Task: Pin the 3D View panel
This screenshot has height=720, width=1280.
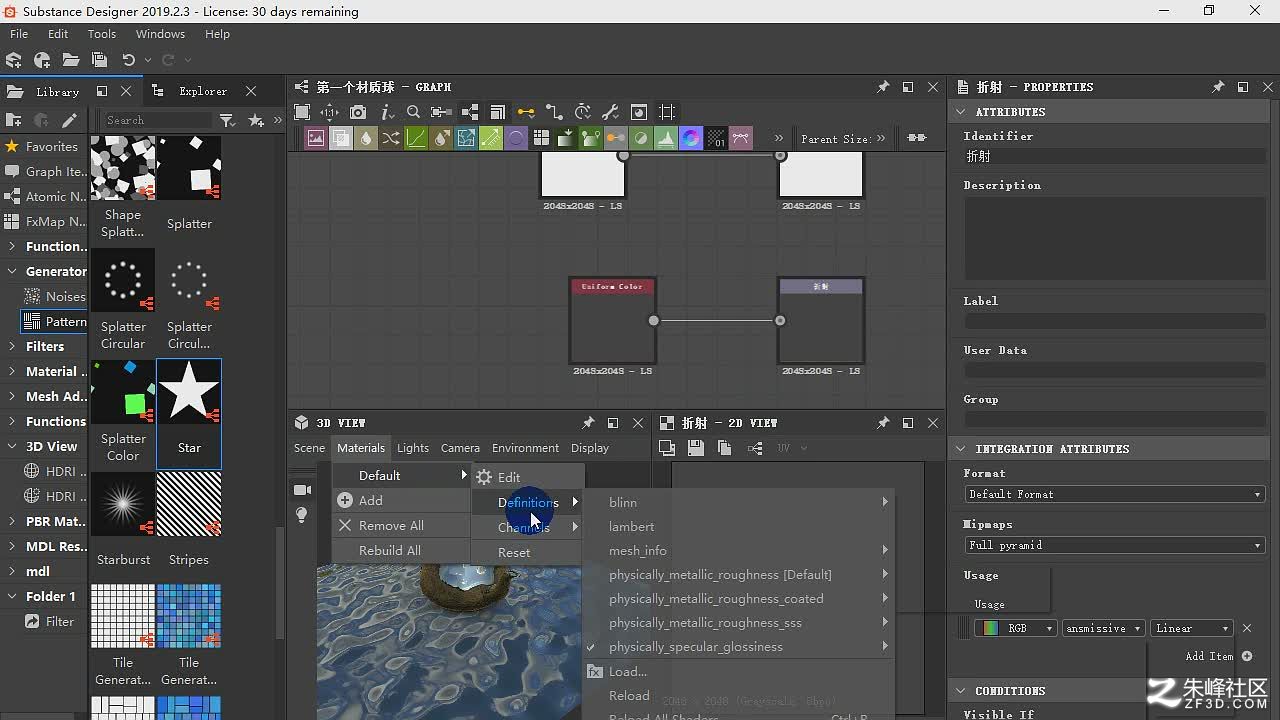Action: pyautogui.click(x=588, y=423)
